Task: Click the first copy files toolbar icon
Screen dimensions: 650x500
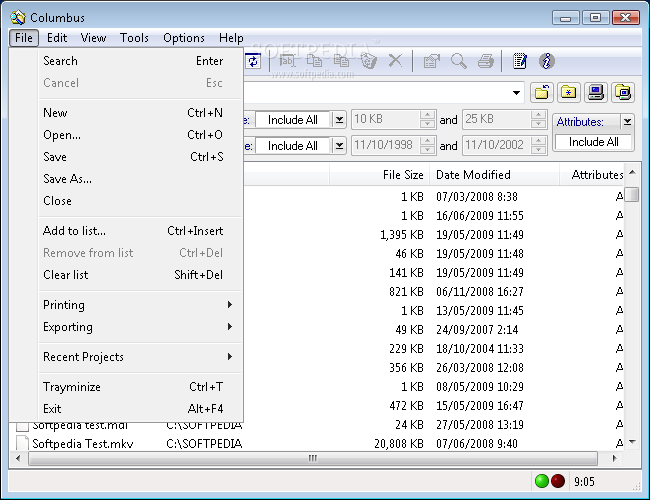Action: click(314, 61)
